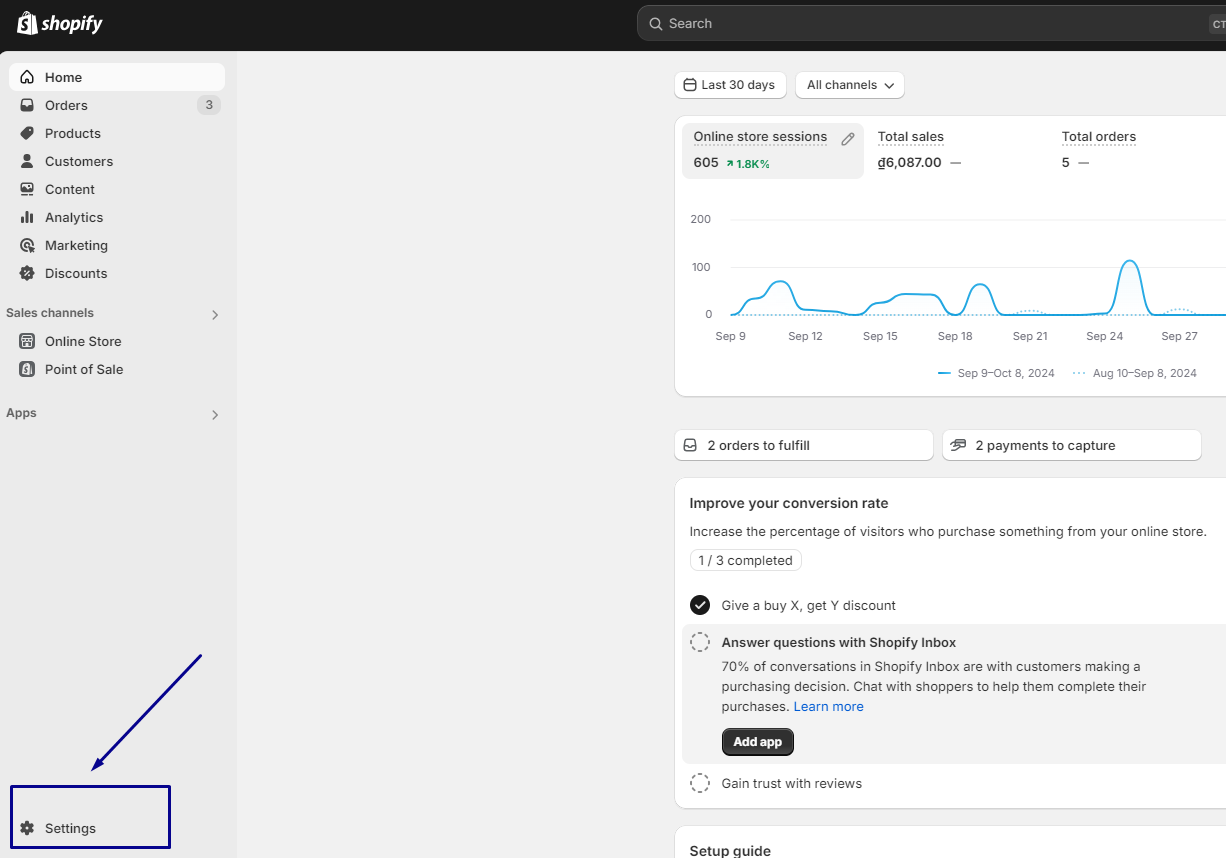1226x858 pixels.
Task: Mark Answer questions with Shopify Inbox circle
Action: click(x=700, y=643)
